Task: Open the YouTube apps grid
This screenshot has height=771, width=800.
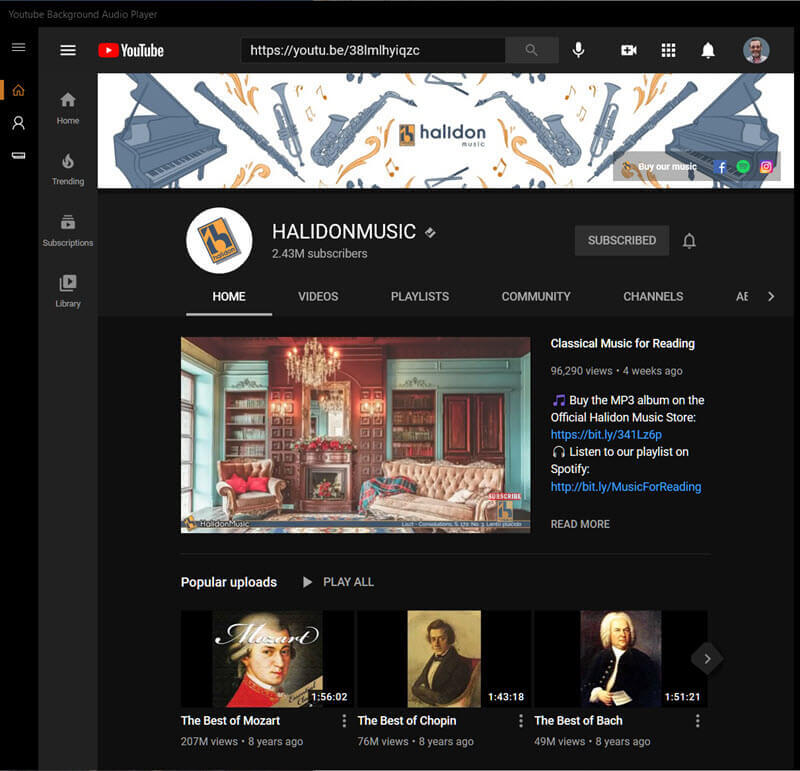Action: 668,50
